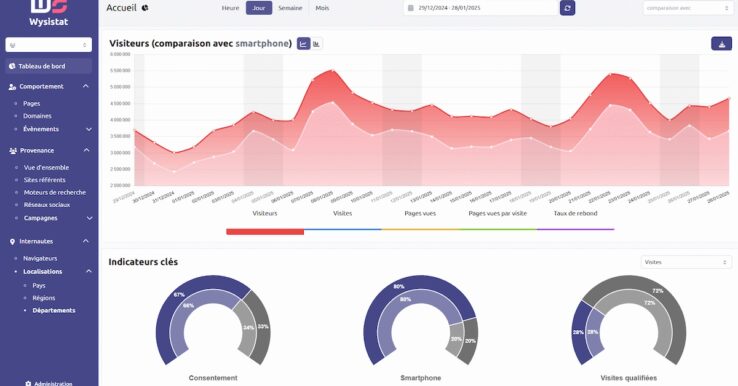Image resolution: width=738 pixels, height=386 pixels.
Task: Select the Mois time granularity
Action: pos(322,8)
